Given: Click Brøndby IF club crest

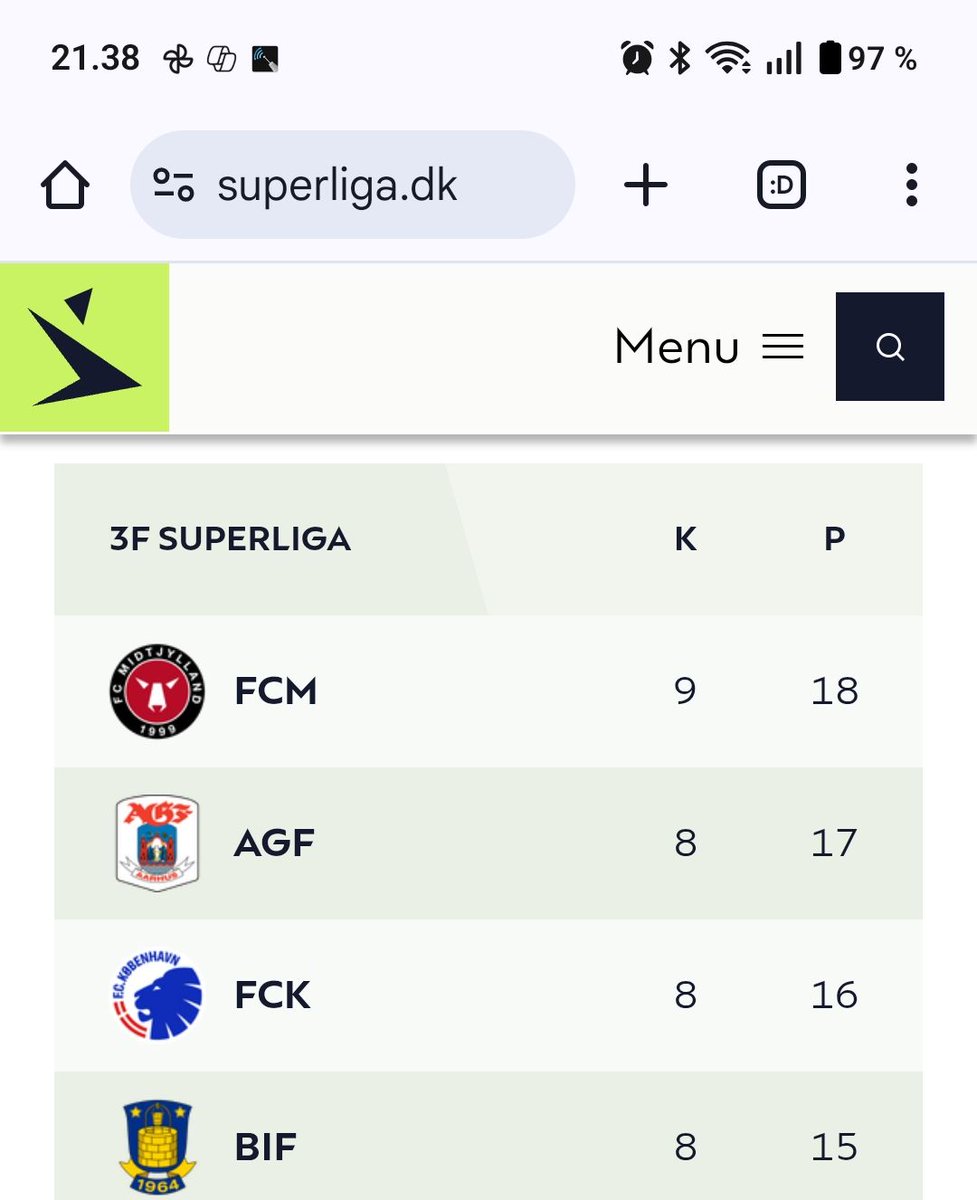Looking at the screenshot, I should pyautogui.click(x=157, y=1147).
